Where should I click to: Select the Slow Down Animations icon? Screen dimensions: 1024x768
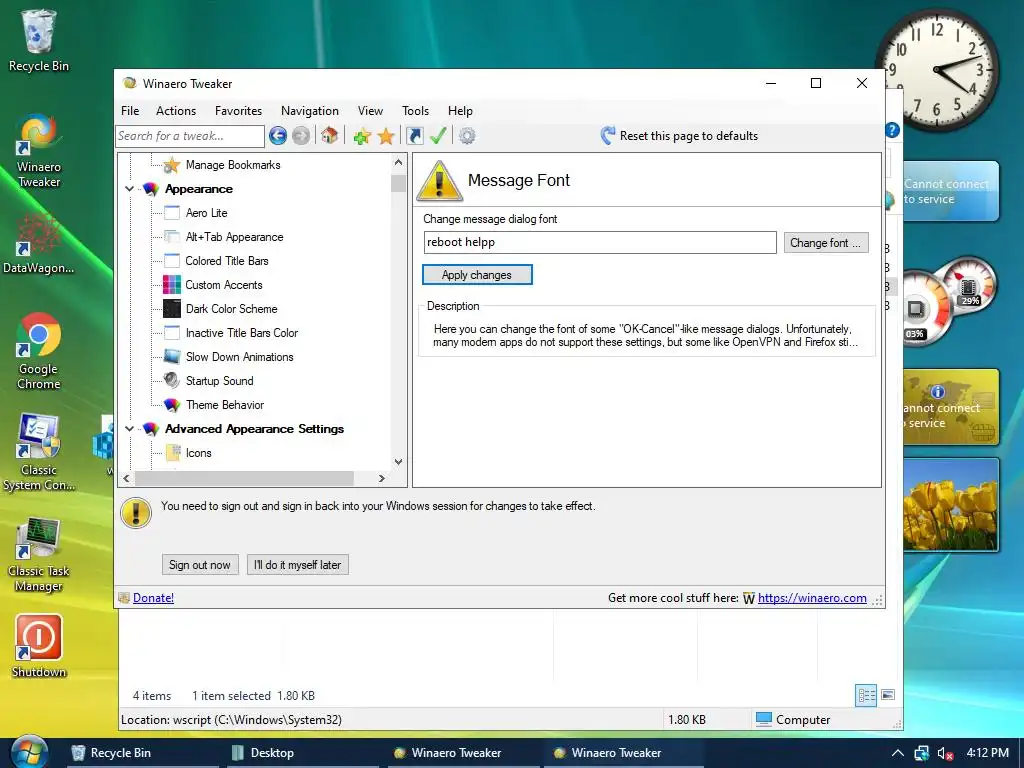click(172, 357)
